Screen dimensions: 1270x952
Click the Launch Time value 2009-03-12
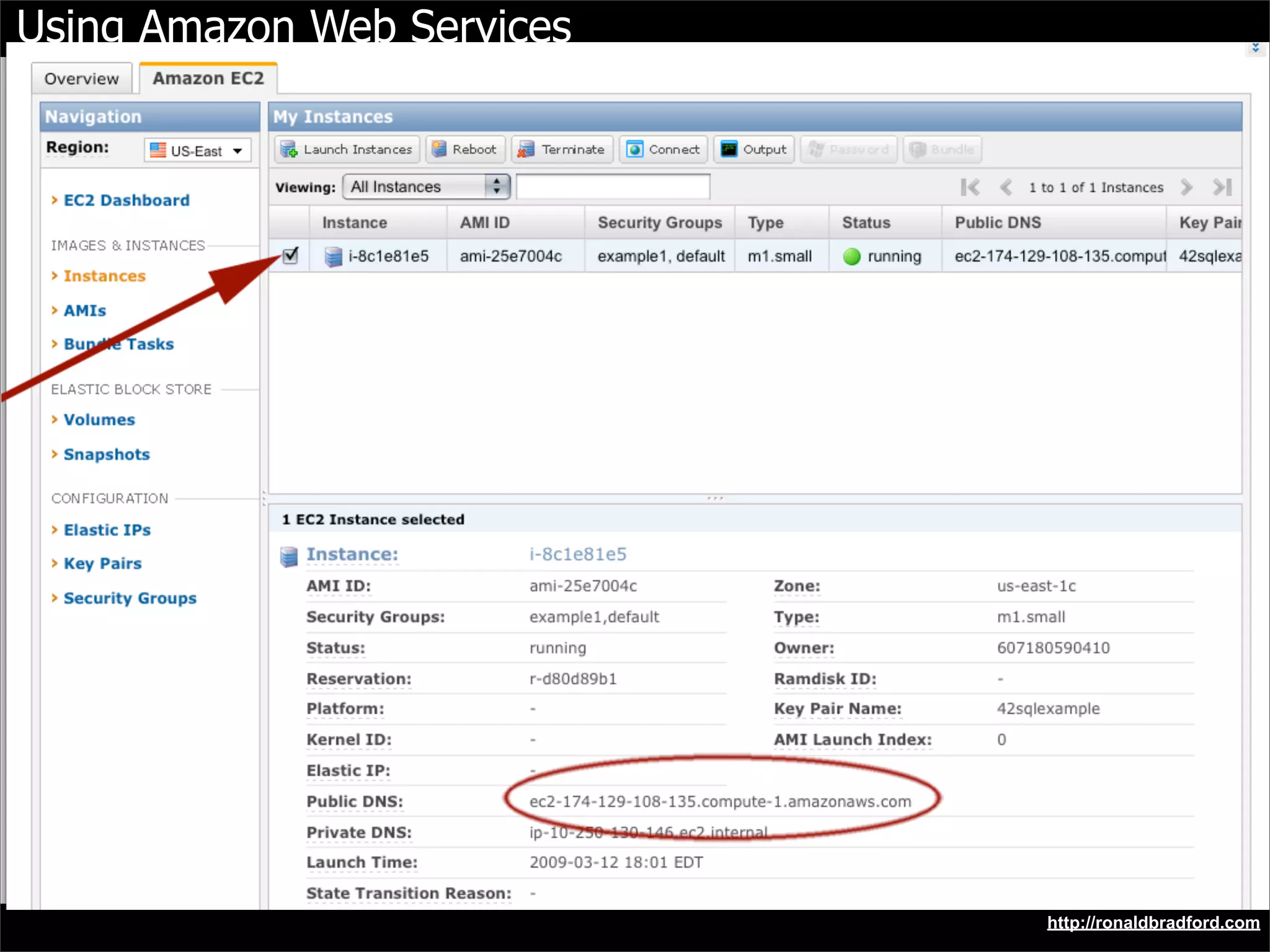tap(616, 862)
